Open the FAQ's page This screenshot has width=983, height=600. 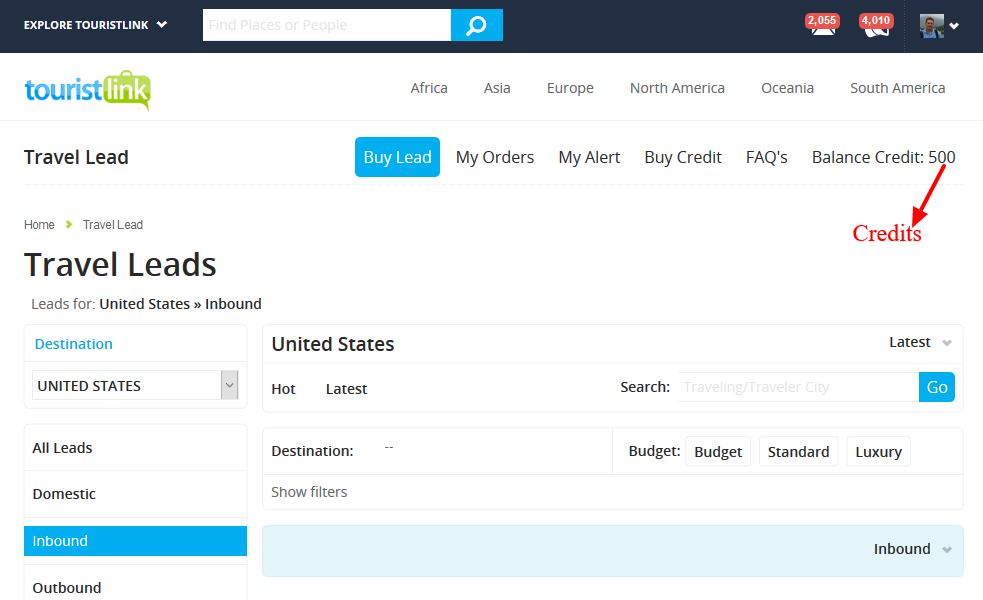[x=767, y=157]
